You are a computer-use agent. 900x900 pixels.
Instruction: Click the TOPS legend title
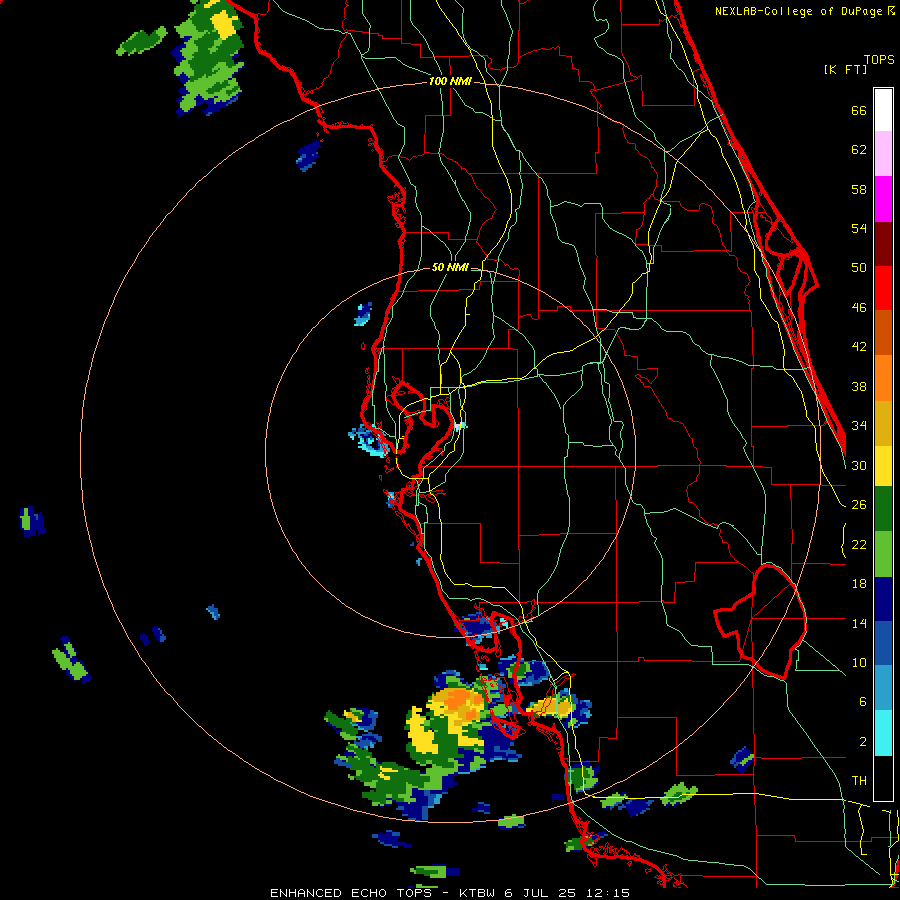click(x=879, y=59)
